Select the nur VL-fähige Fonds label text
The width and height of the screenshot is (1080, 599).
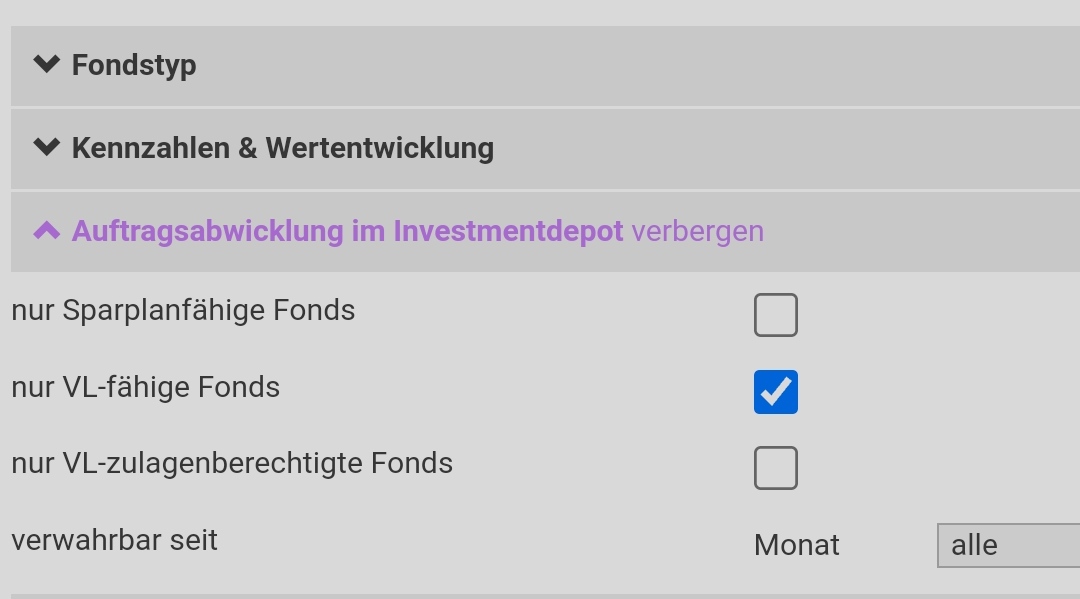point(146,388)
